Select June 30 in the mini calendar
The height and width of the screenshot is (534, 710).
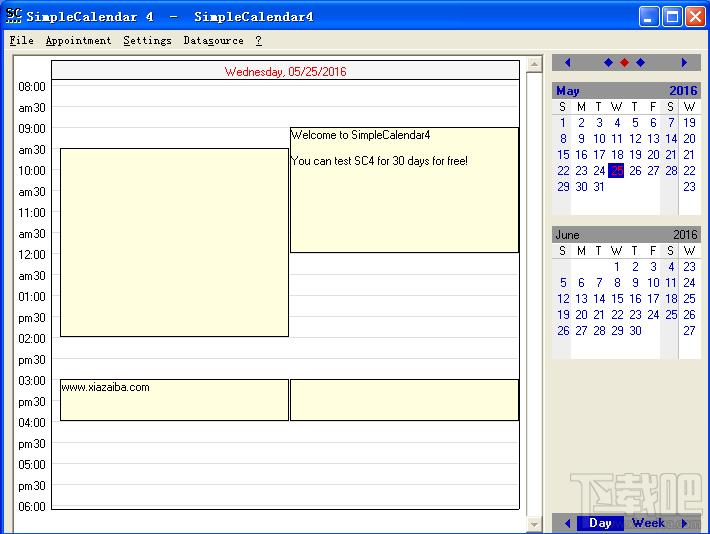tap(635, 330)
